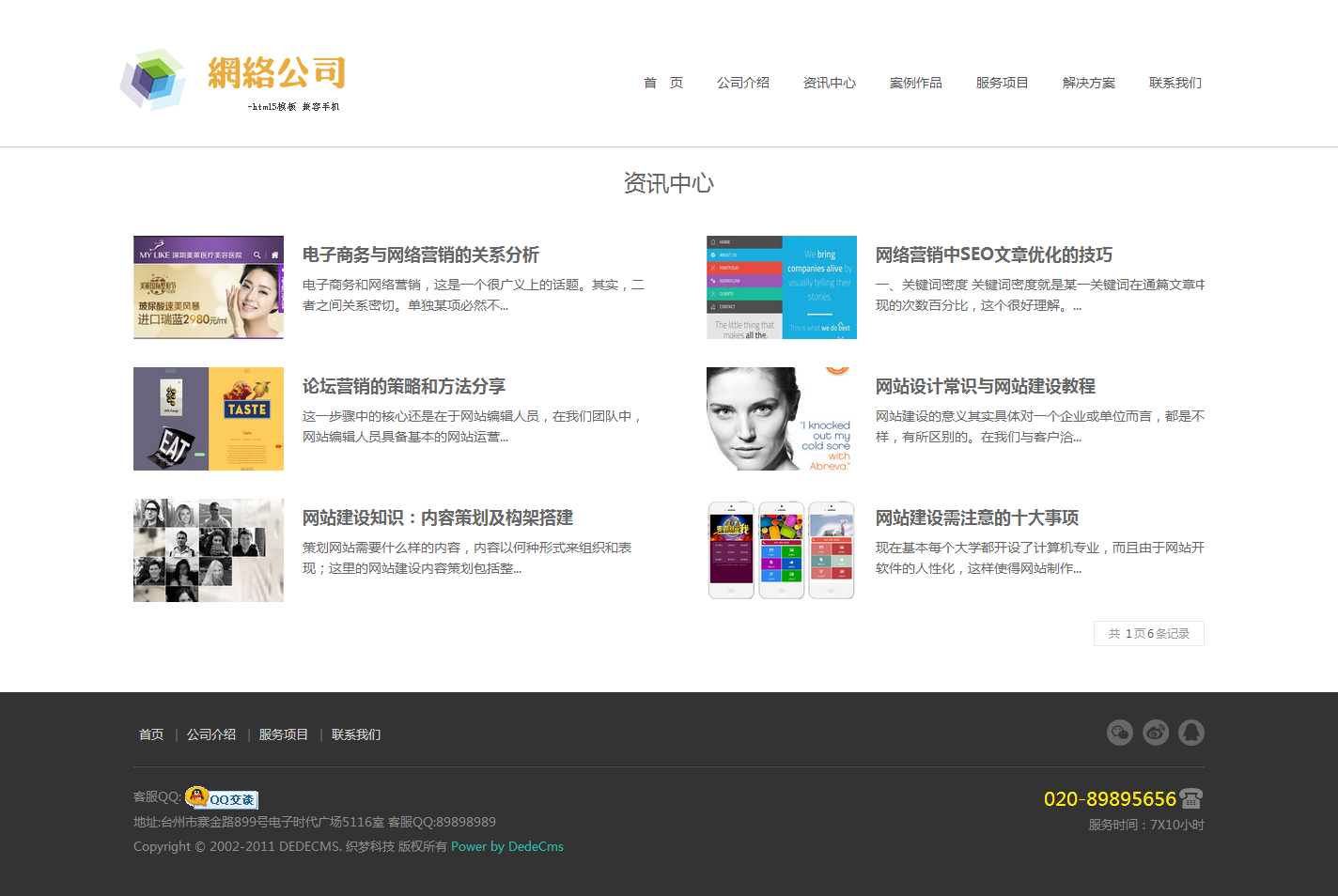The image size is (1338, 896).
Task: Click the WeChat icon in footer
Action: 1120,733
